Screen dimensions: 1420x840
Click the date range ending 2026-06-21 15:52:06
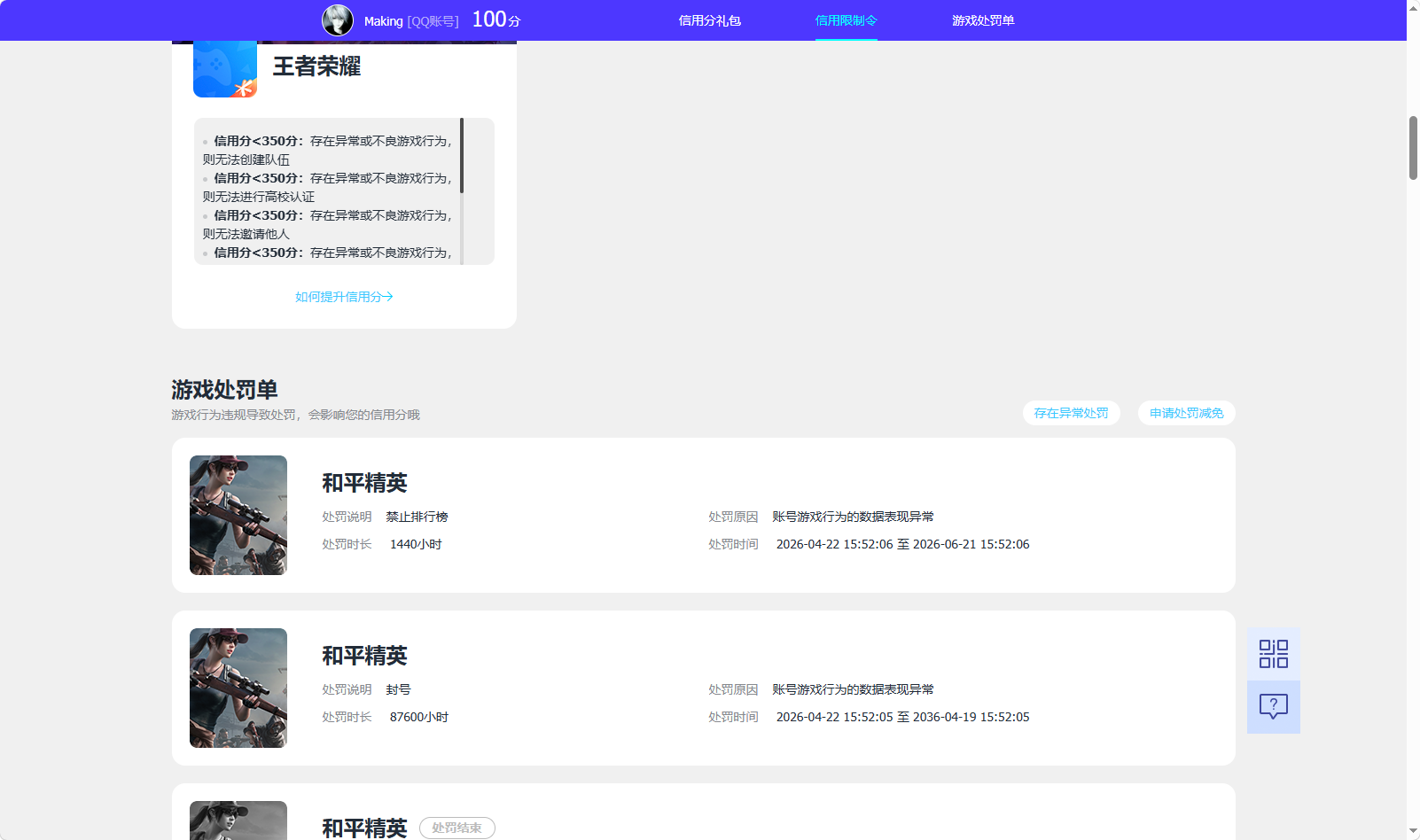point(903,544)
